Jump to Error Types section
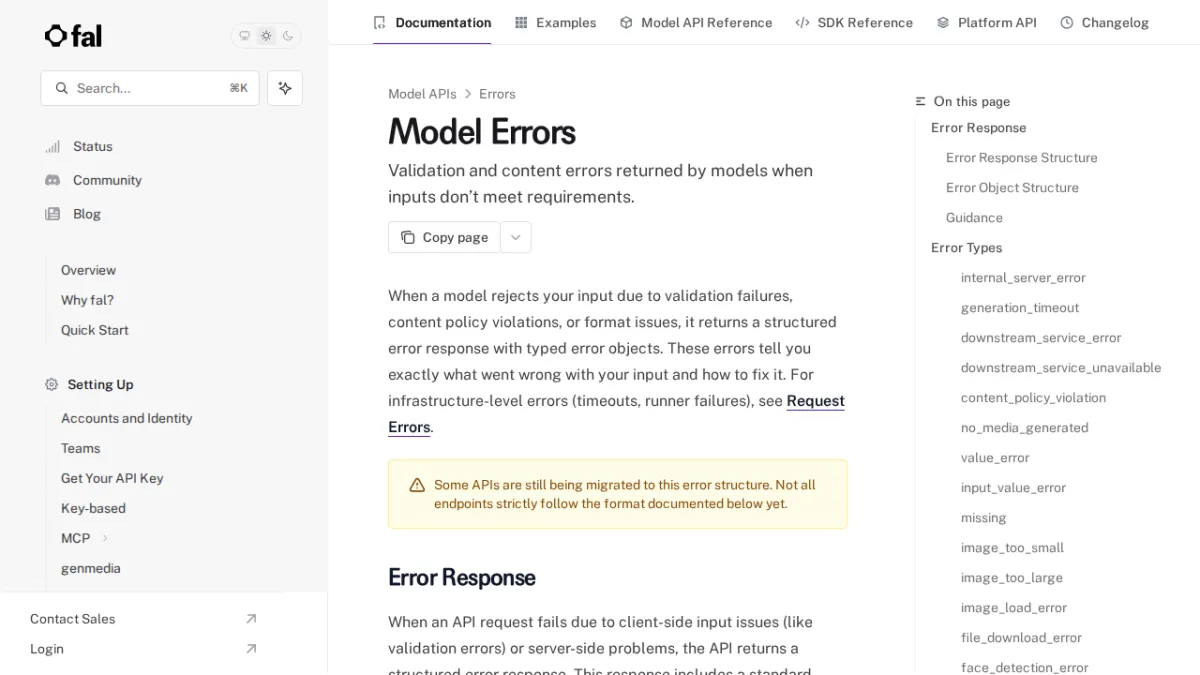The height and width of the screenshot is (675, 1200). [966, 248]
